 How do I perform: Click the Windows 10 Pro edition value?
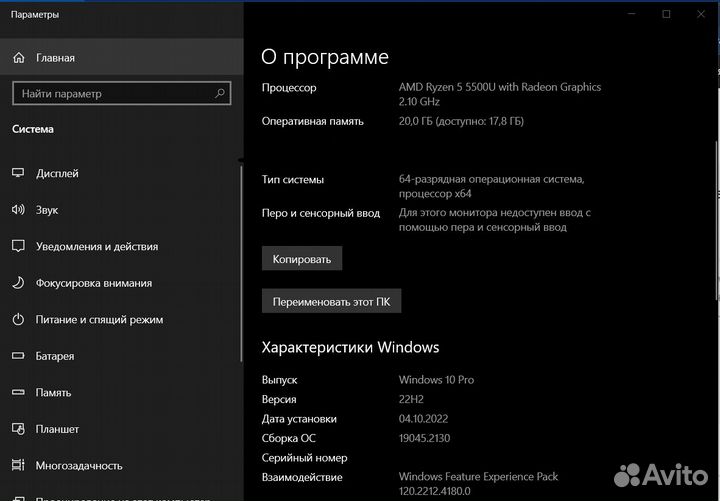tap(436, 380)
